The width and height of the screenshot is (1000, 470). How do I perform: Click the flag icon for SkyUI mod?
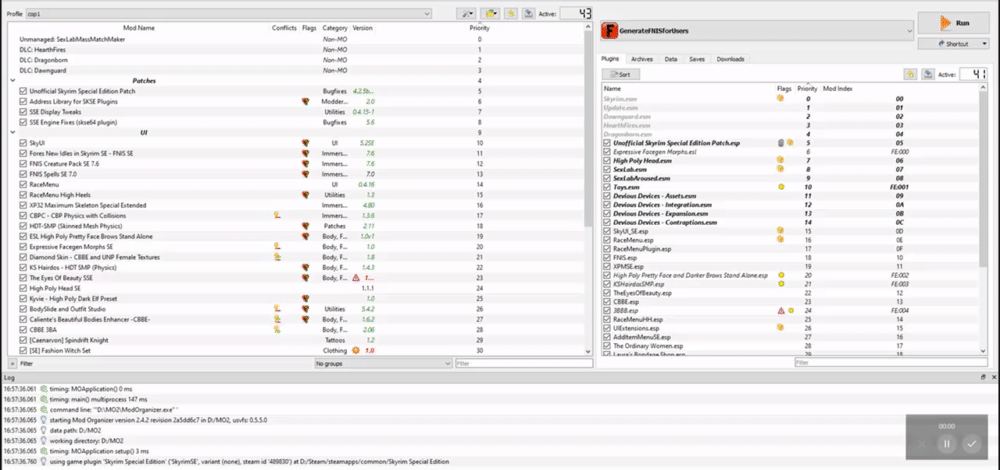click(305, 143)
